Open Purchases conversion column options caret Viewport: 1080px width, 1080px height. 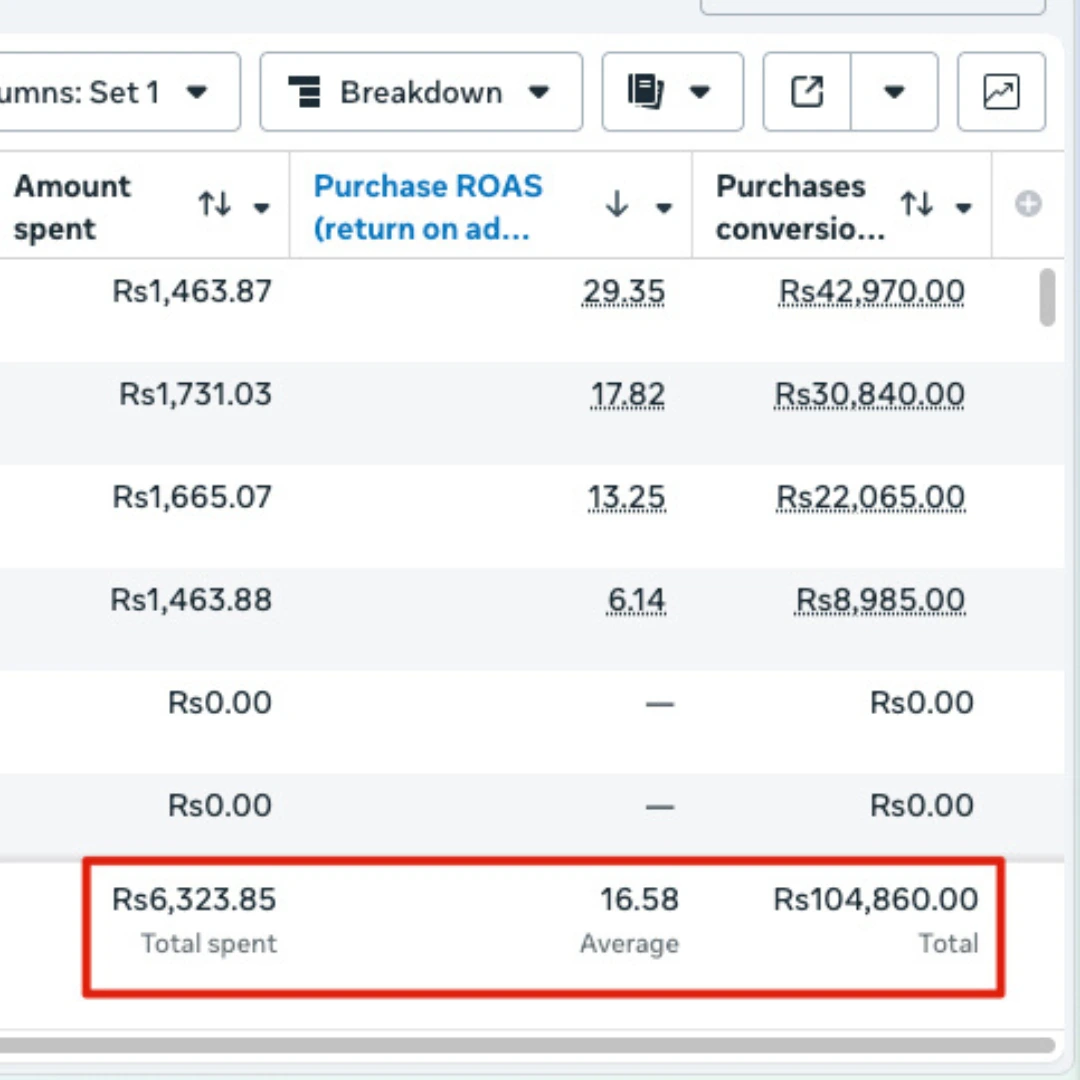[x=963, y=208]
